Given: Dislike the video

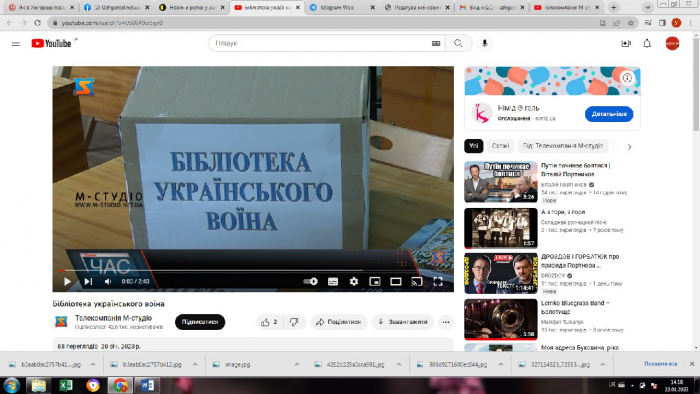Looking at the screenshot, I should [294, 322].
